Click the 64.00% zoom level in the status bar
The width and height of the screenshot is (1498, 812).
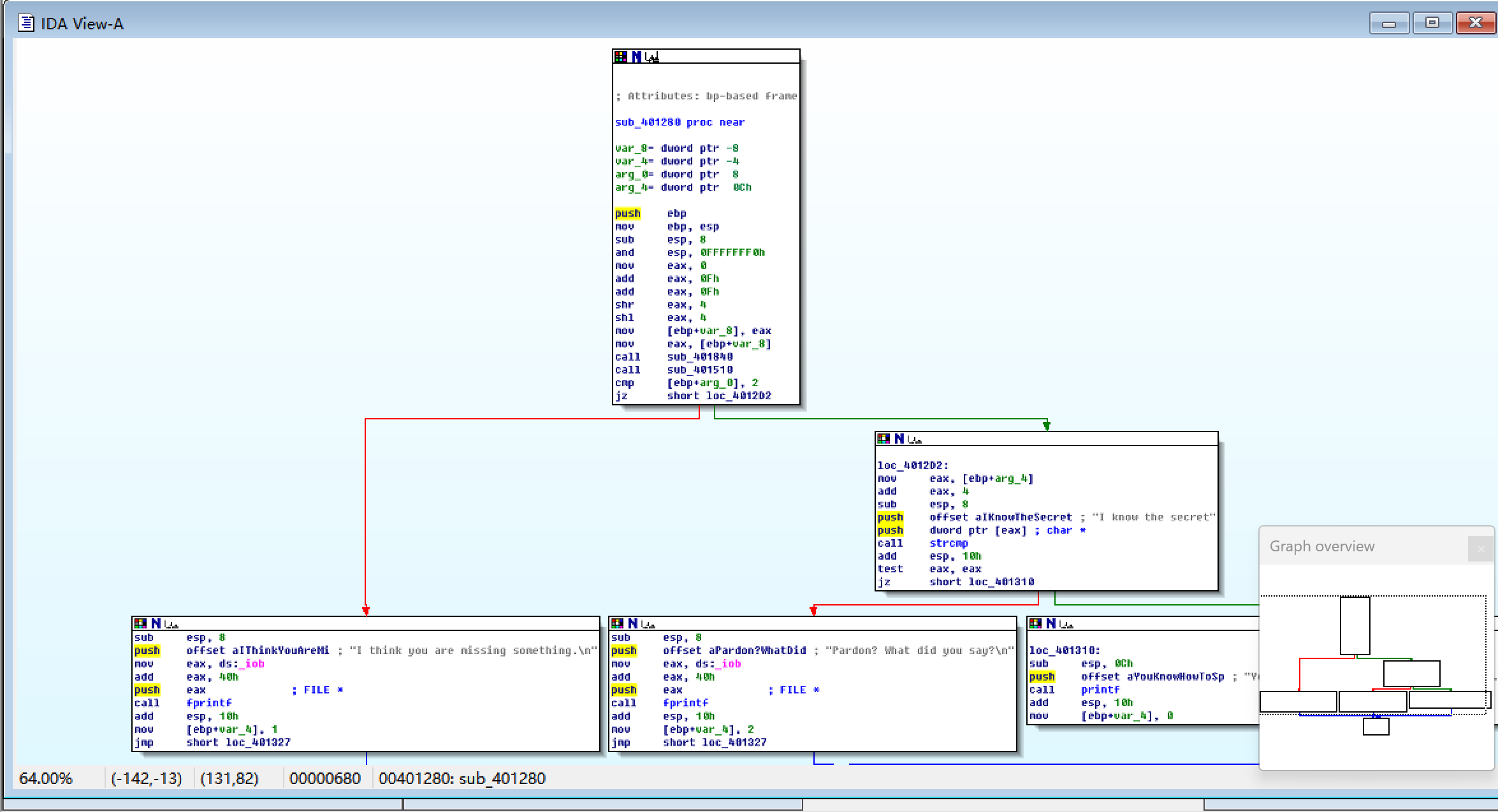45,778
